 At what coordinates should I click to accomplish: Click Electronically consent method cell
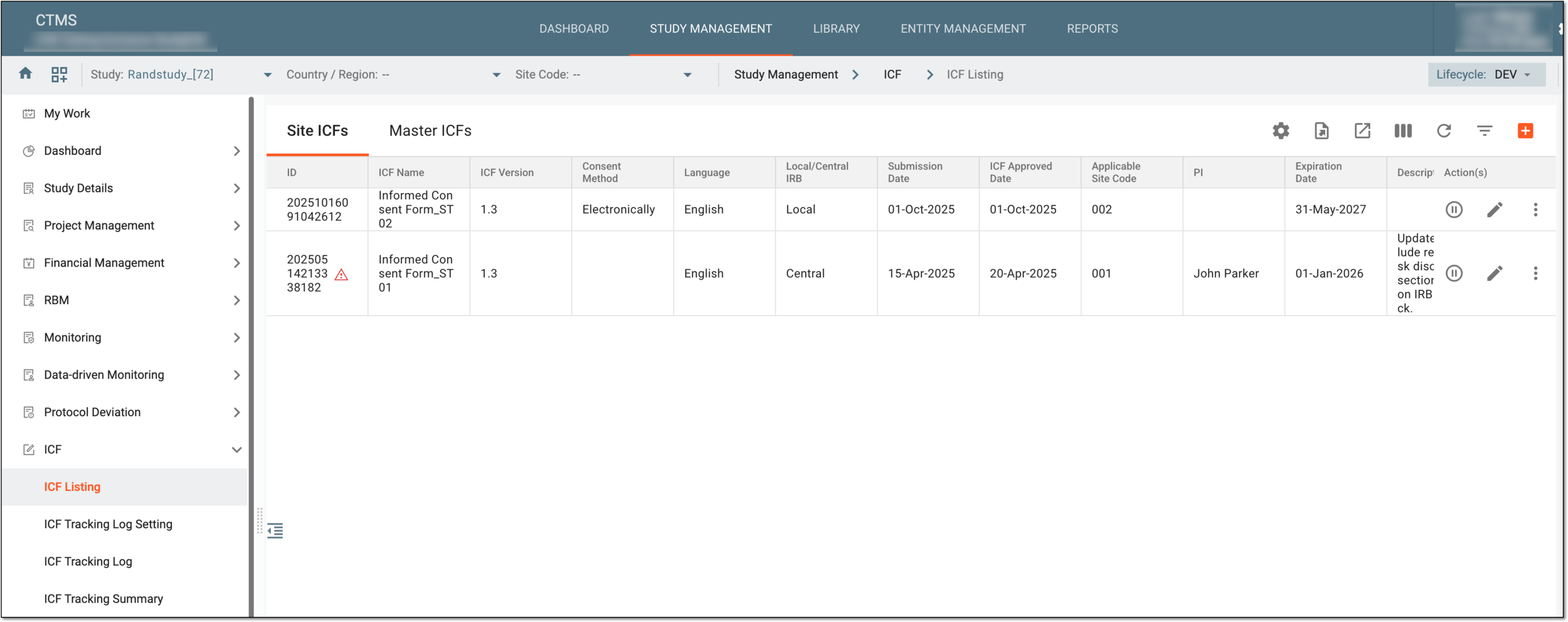click(618, 209)
